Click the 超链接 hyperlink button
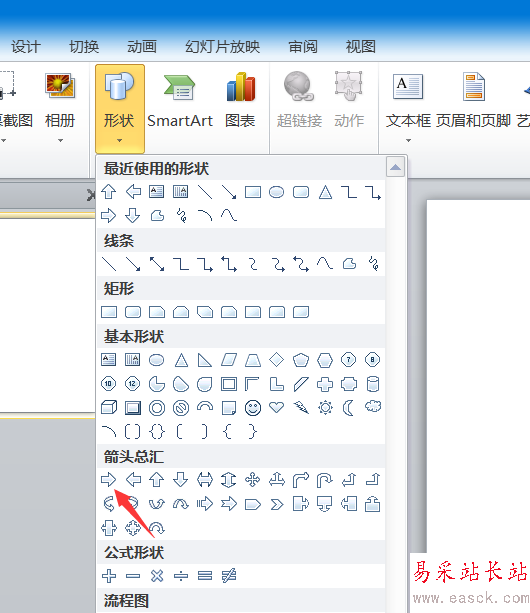Screen dimensions: 530x613 click(299, 102)
